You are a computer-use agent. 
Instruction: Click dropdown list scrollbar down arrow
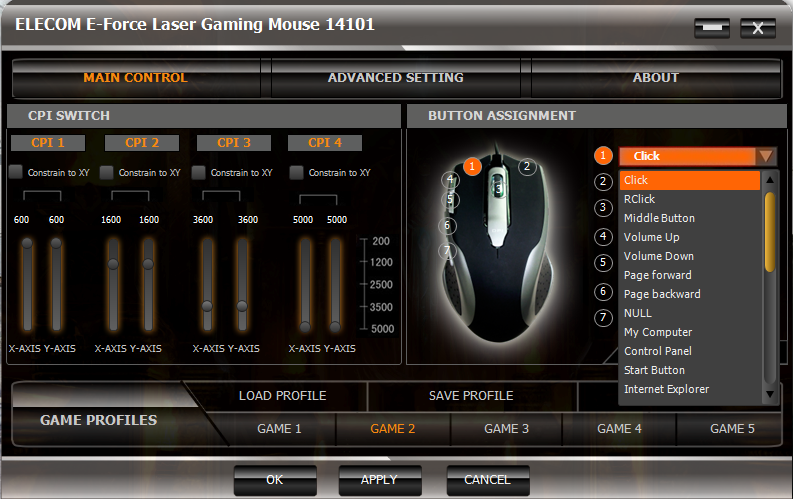(770, 394)
